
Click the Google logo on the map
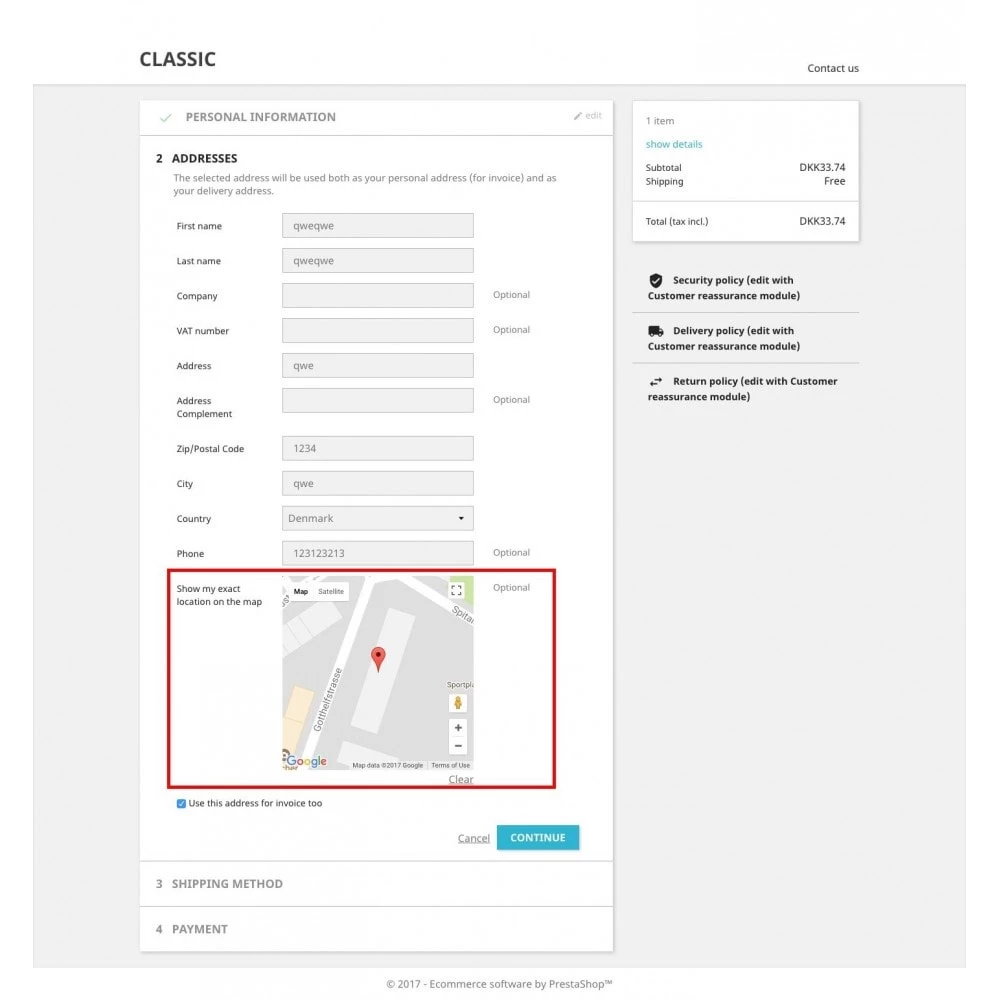(x=306, y=761)
